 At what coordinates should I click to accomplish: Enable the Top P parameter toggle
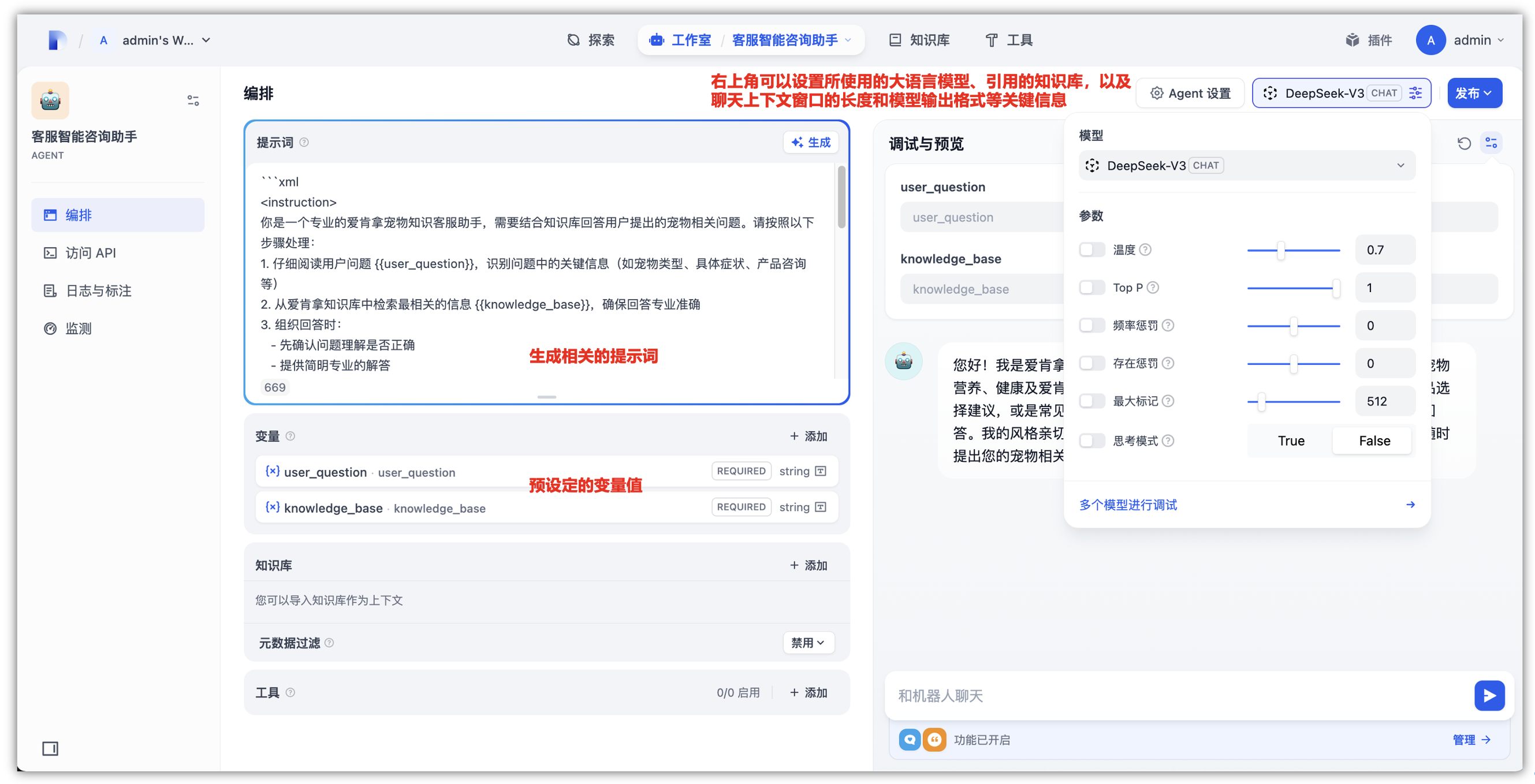click(x=1091, y=287)
